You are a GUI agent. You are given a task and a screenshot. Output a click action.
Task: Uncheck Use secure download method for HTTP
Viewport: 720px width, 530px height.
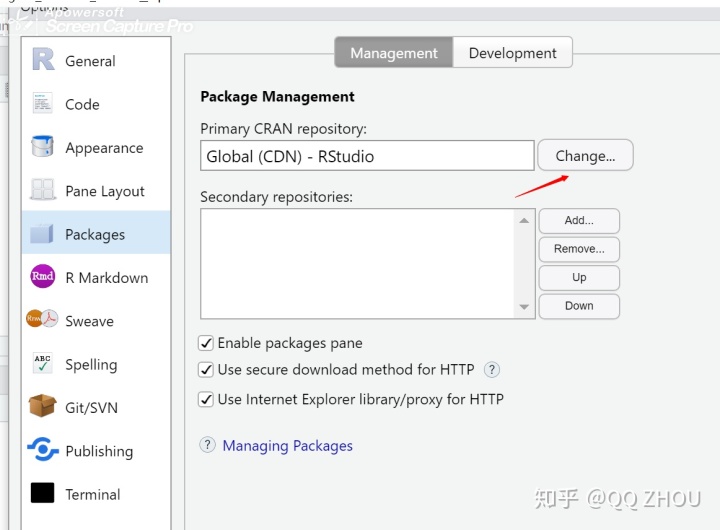coord(206,370)
